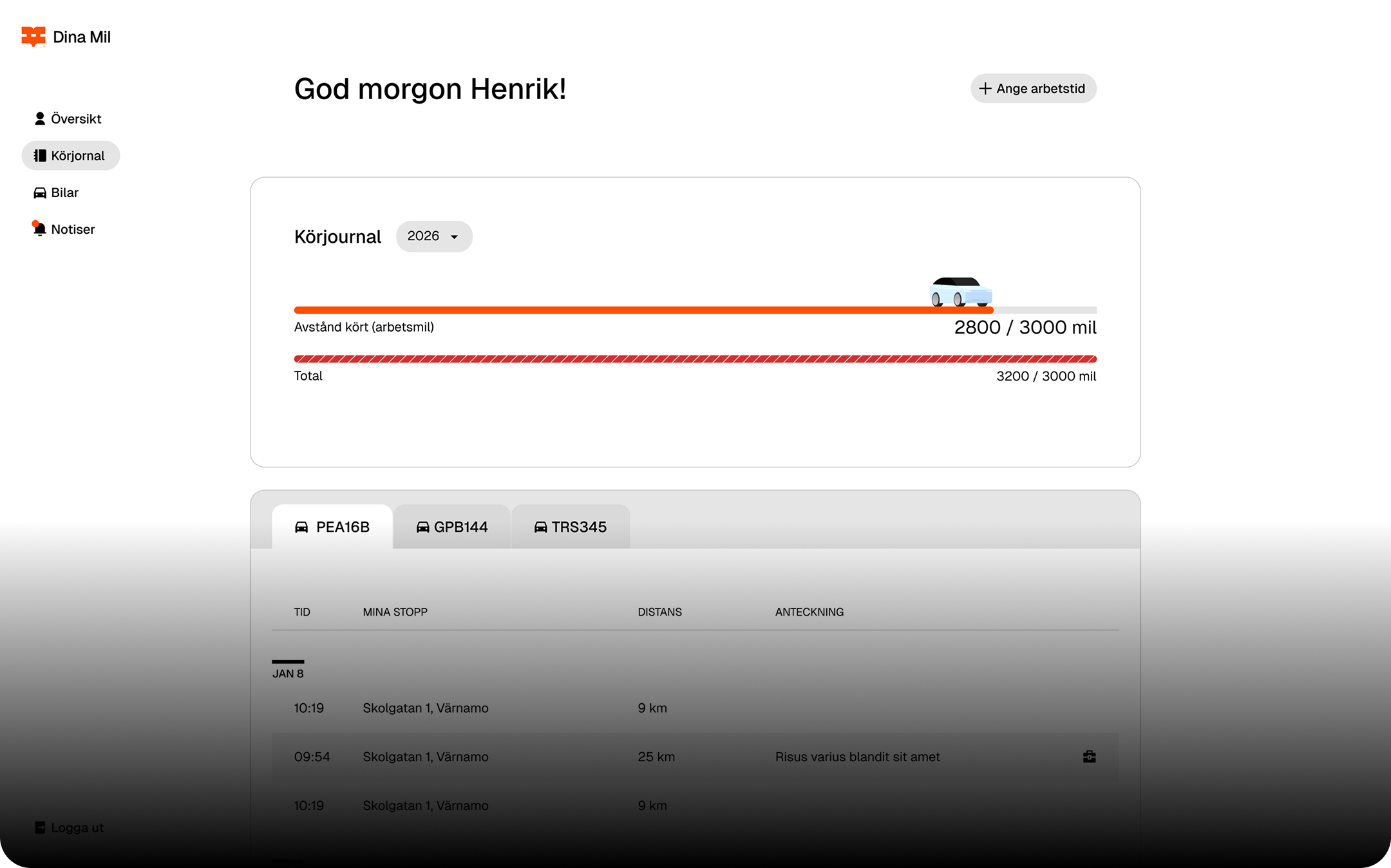This screenshot has width=1391, height=868.
Task: Click the Logga ut exit icon
Action: tap(40, 827)
